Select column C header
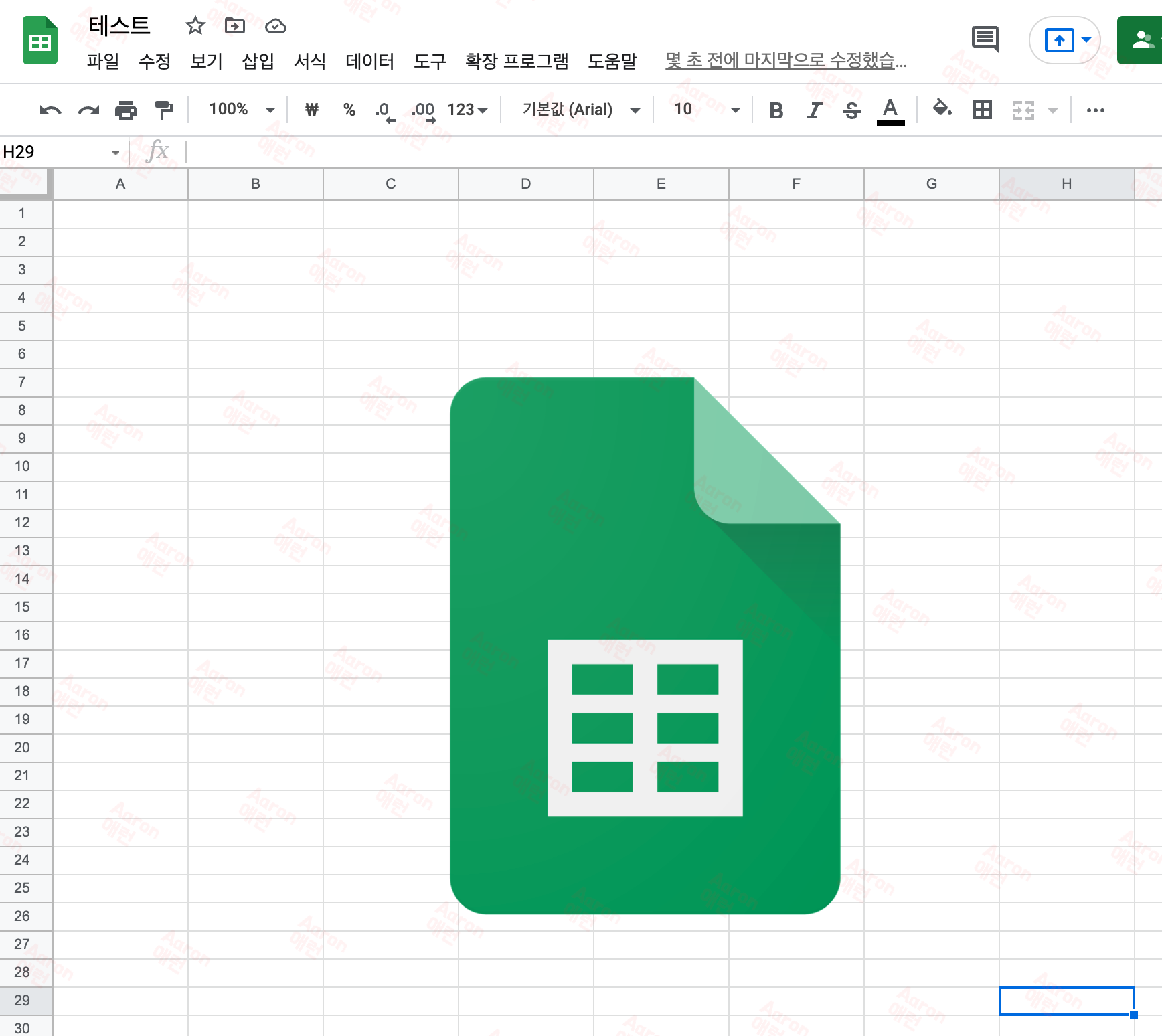The height and width of the screenshot is (1036, 1162). click(x=391, y=184)
